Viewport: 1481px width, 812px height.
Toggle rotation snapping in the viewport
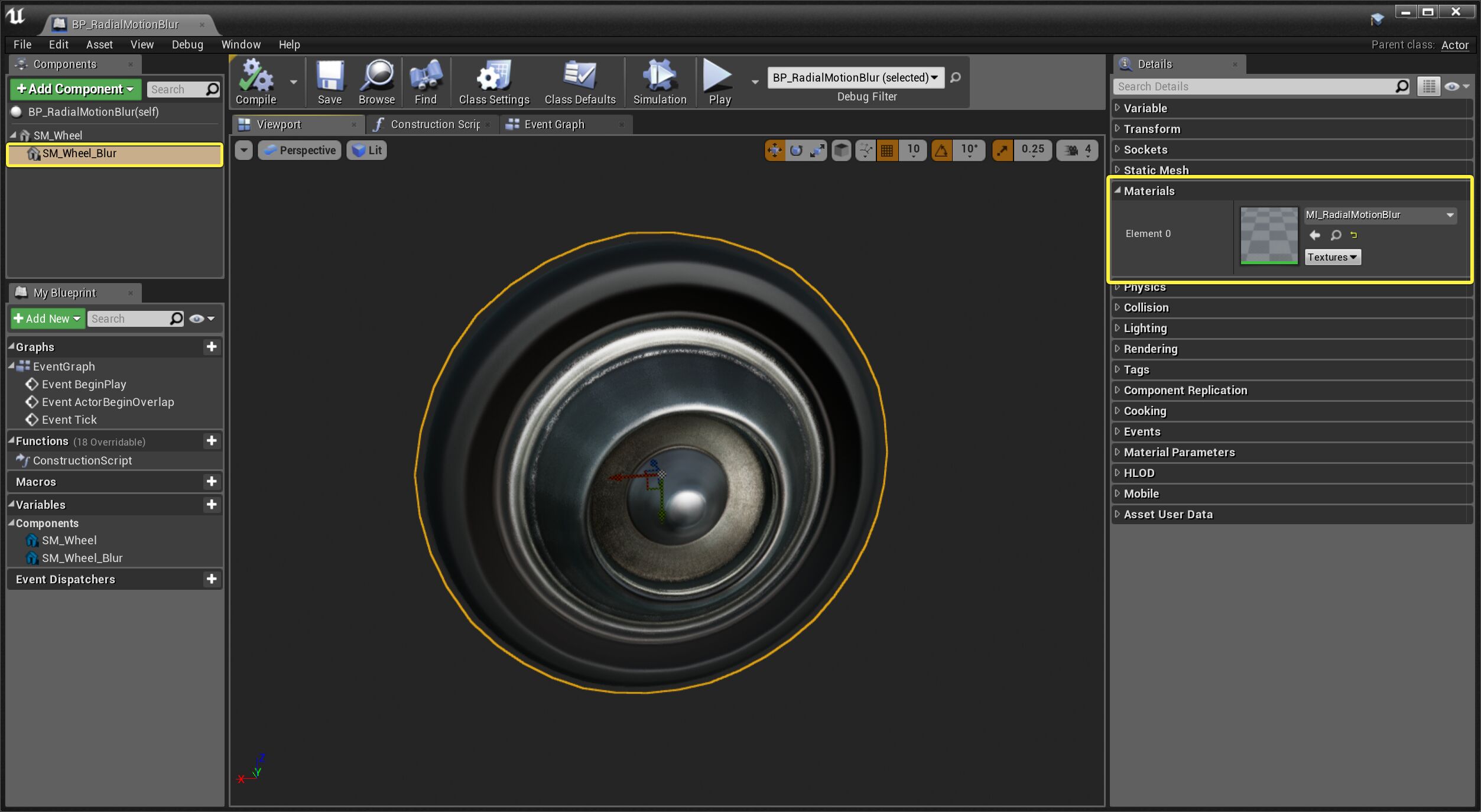tap(941, 150)
